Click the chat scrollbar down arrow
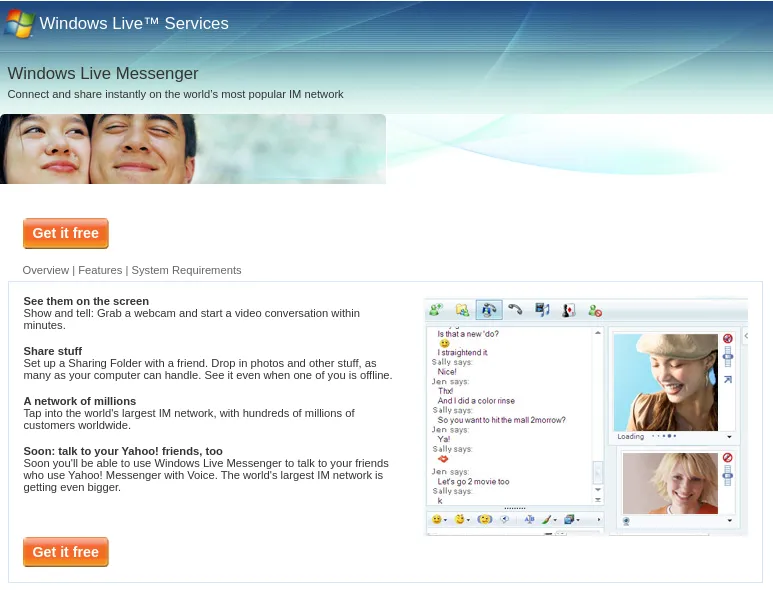 (597, 489)
